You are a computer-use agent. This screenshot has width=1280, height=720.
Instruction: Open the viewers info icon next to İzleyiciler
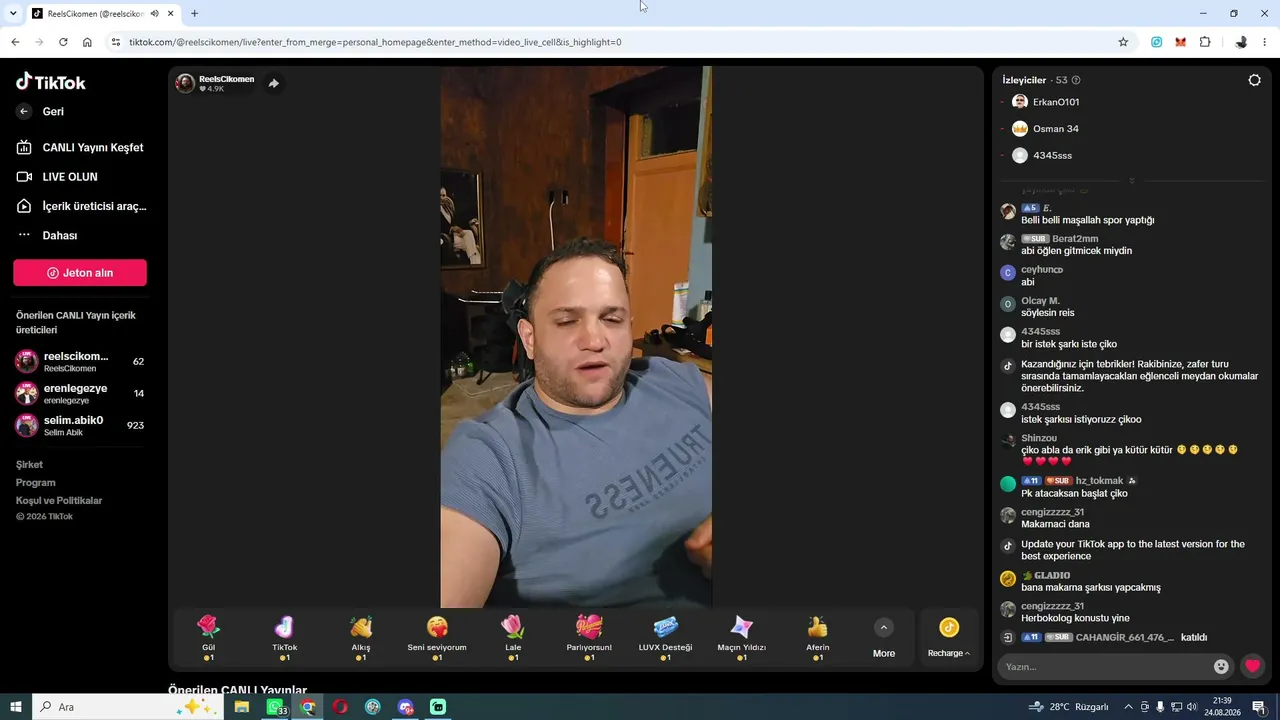point(1076,80)
